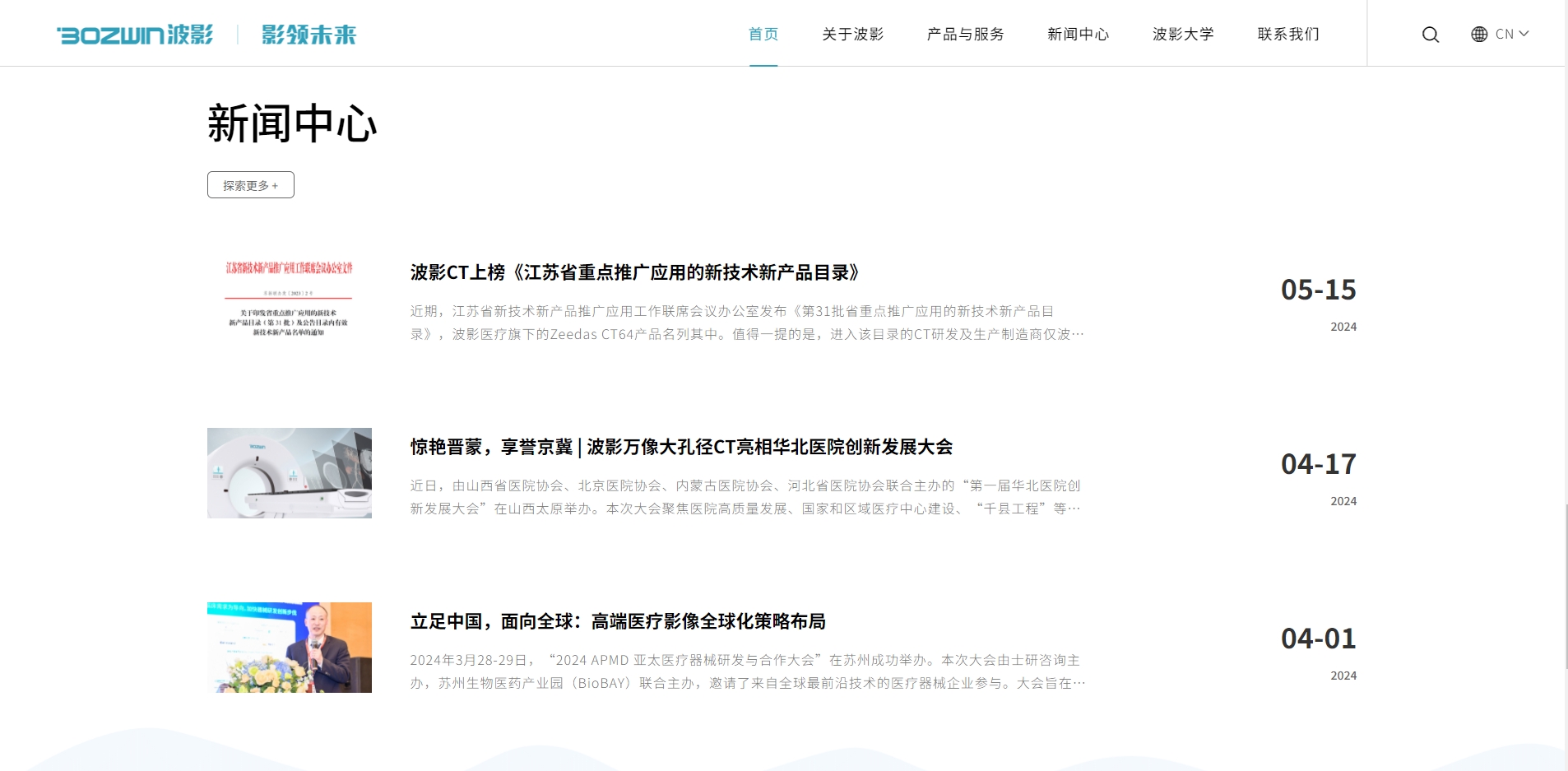Click the conference speaker thumbnail image

[290, 648]
